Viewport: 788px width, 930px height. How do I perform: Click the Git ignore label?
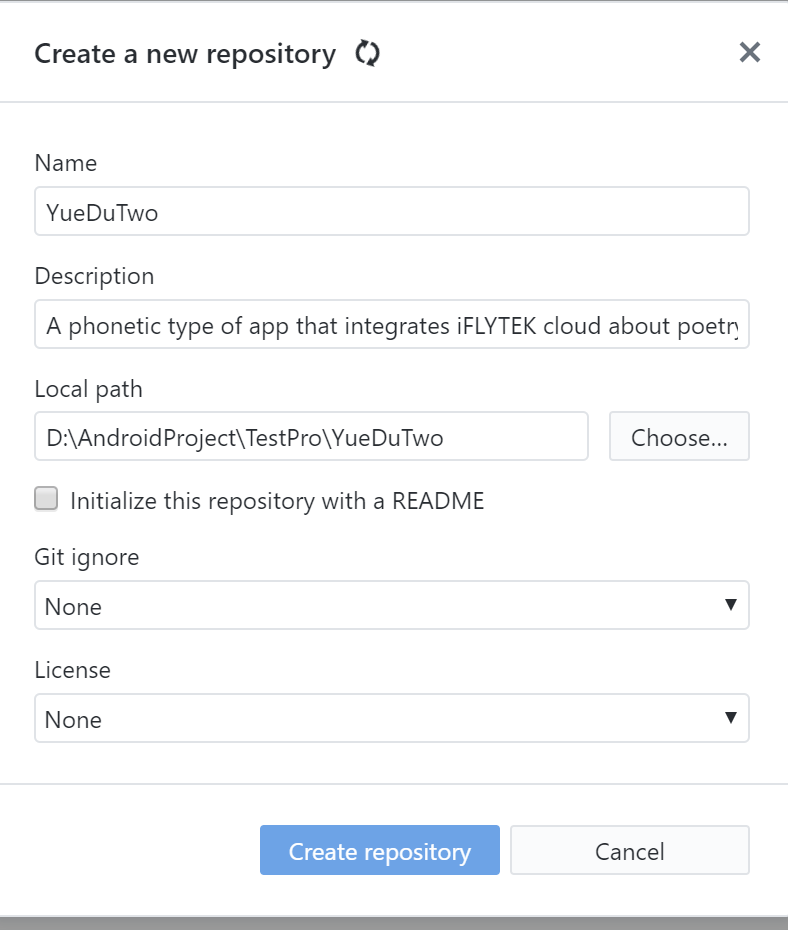pyautogui.click(x=87, y=558)
